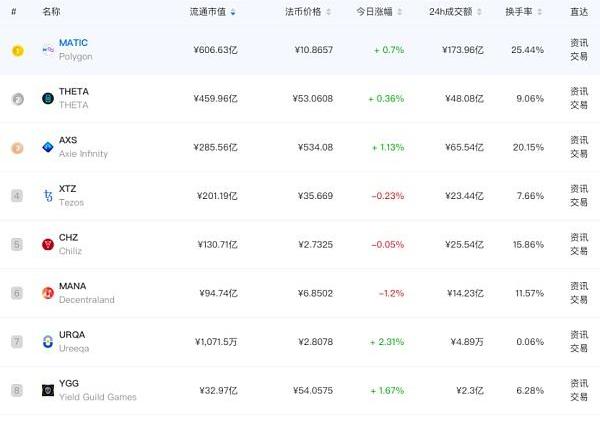The width and height of the screenshot is (600, 424).
Task: Click the Ureeqa URQA logo icon
Action: pos(48,341)
